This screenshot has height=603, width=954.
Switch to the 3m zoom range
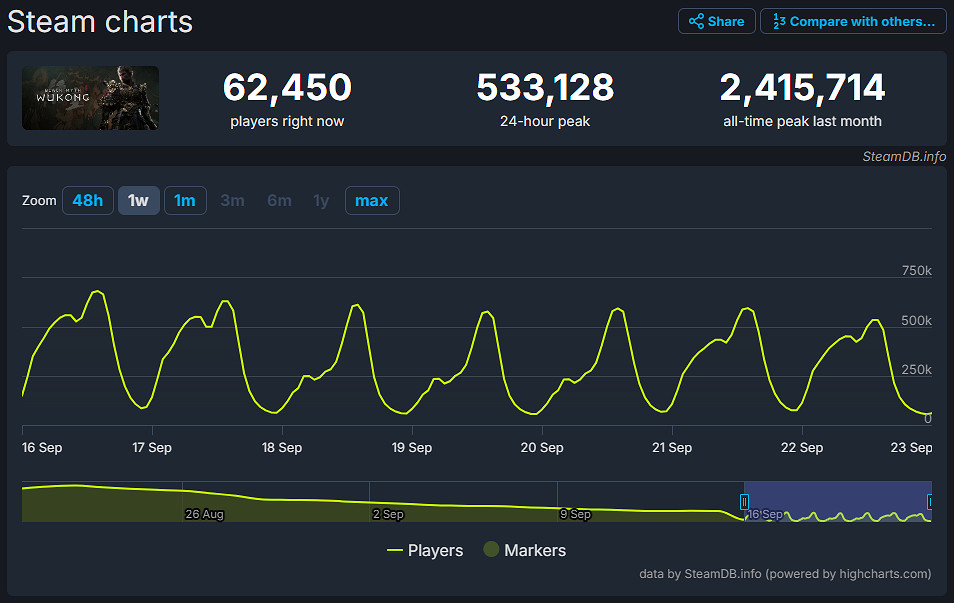click(232, 200)
